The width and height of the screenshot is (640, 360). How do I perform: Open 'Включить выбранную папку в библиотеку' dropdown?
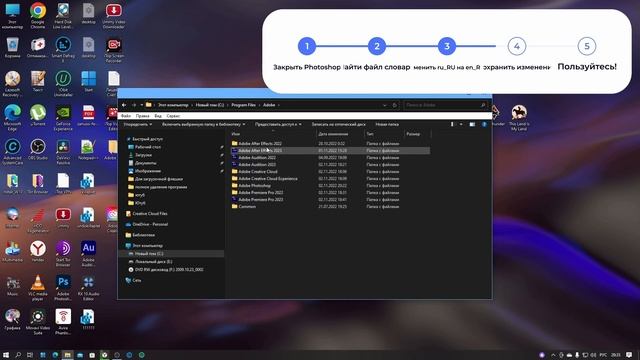coord(204,124)
